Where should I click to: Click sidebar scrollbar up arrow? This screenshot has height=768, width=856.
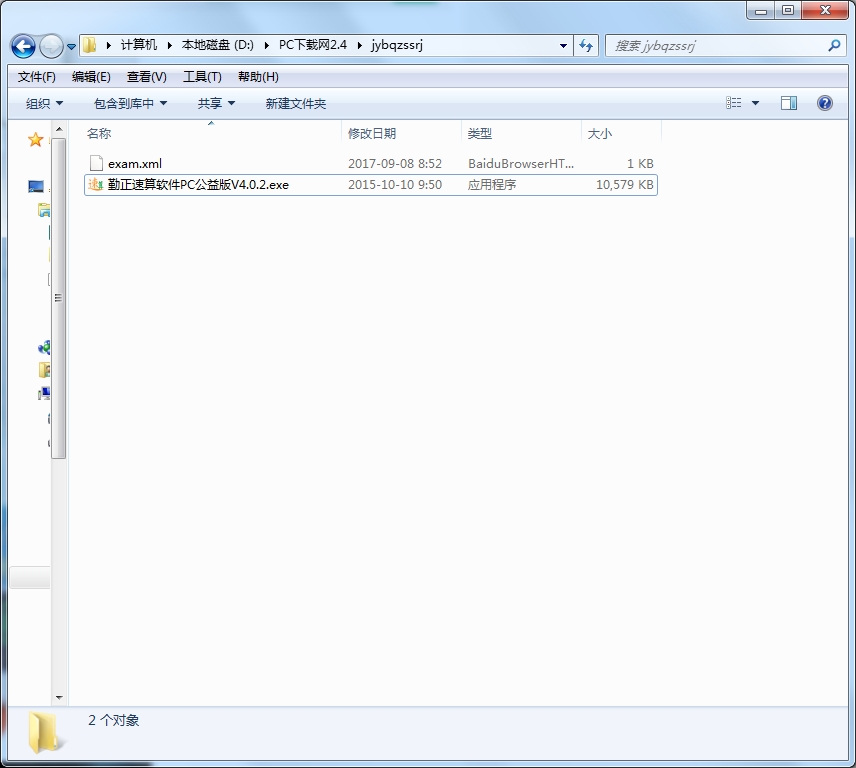[x=59, y=129]
